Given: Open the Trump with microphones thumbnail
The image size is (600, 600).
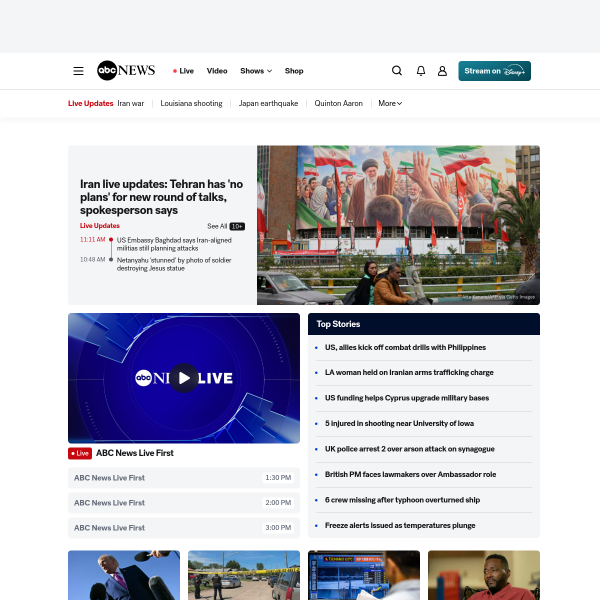Looking at the screenshot, I should [124, 575].
